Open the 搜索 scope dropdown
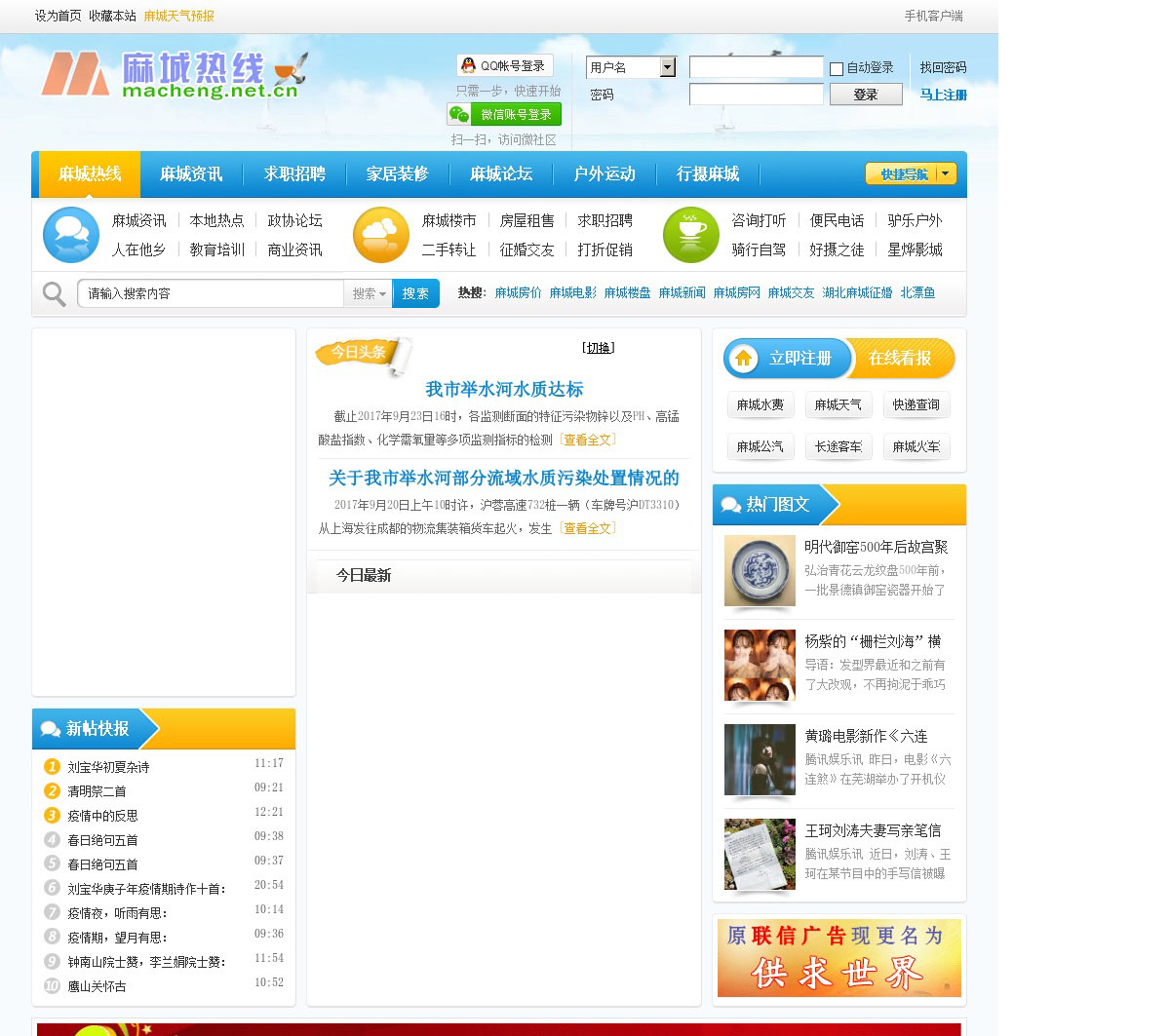This screenshot has height=1036, width=1170. click(369, 293)
